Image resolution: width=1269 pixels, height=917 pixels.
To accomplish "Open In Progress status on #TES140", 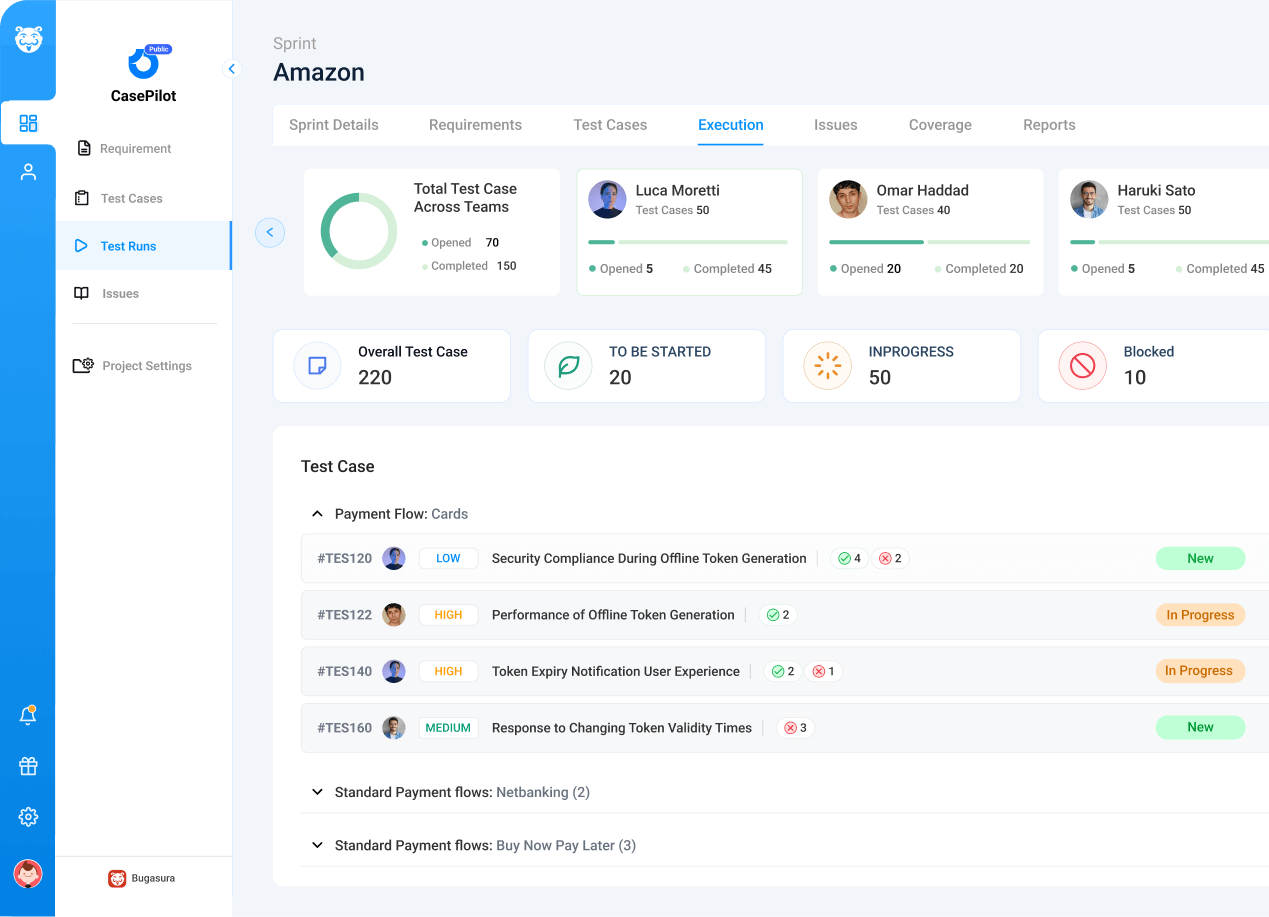I will coord(1200,671).
